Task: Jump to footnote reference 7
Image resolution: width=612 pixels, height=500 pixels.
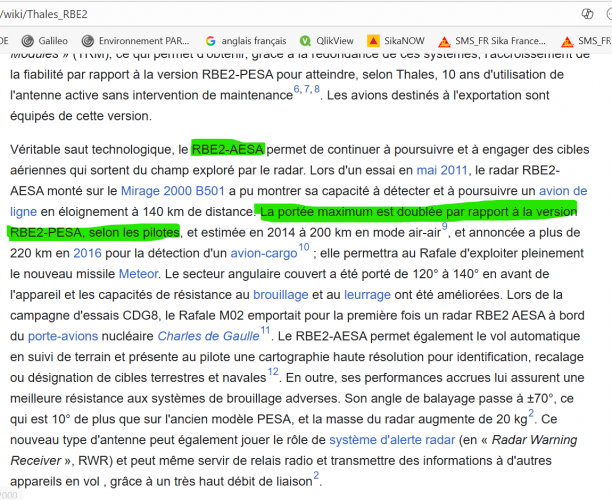Action: (306, 89)
